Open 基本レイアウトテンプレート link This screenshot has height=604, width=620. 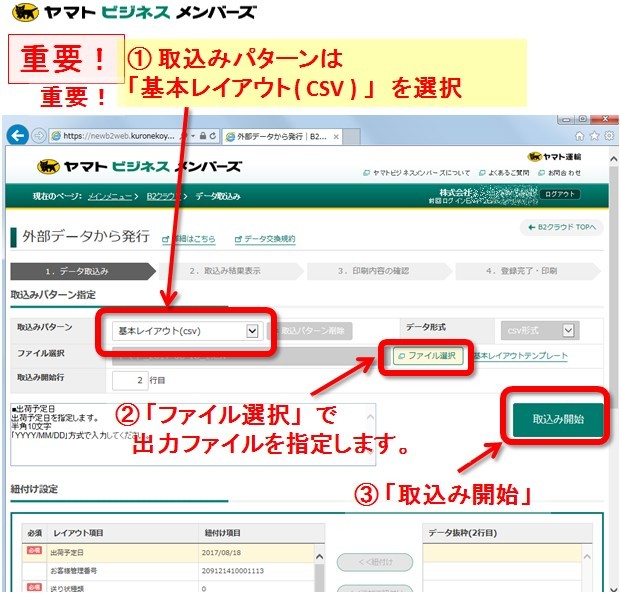point(521,356)
